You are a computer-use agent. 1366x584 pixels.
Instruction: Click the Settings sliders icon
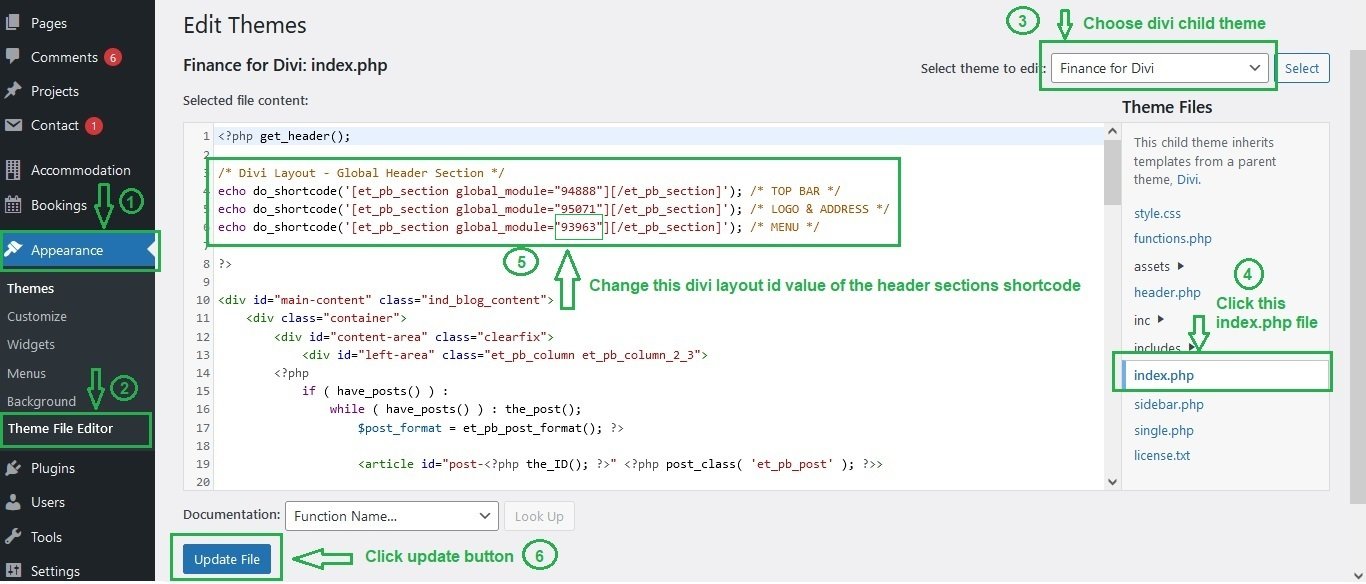(x=13, y=571)
